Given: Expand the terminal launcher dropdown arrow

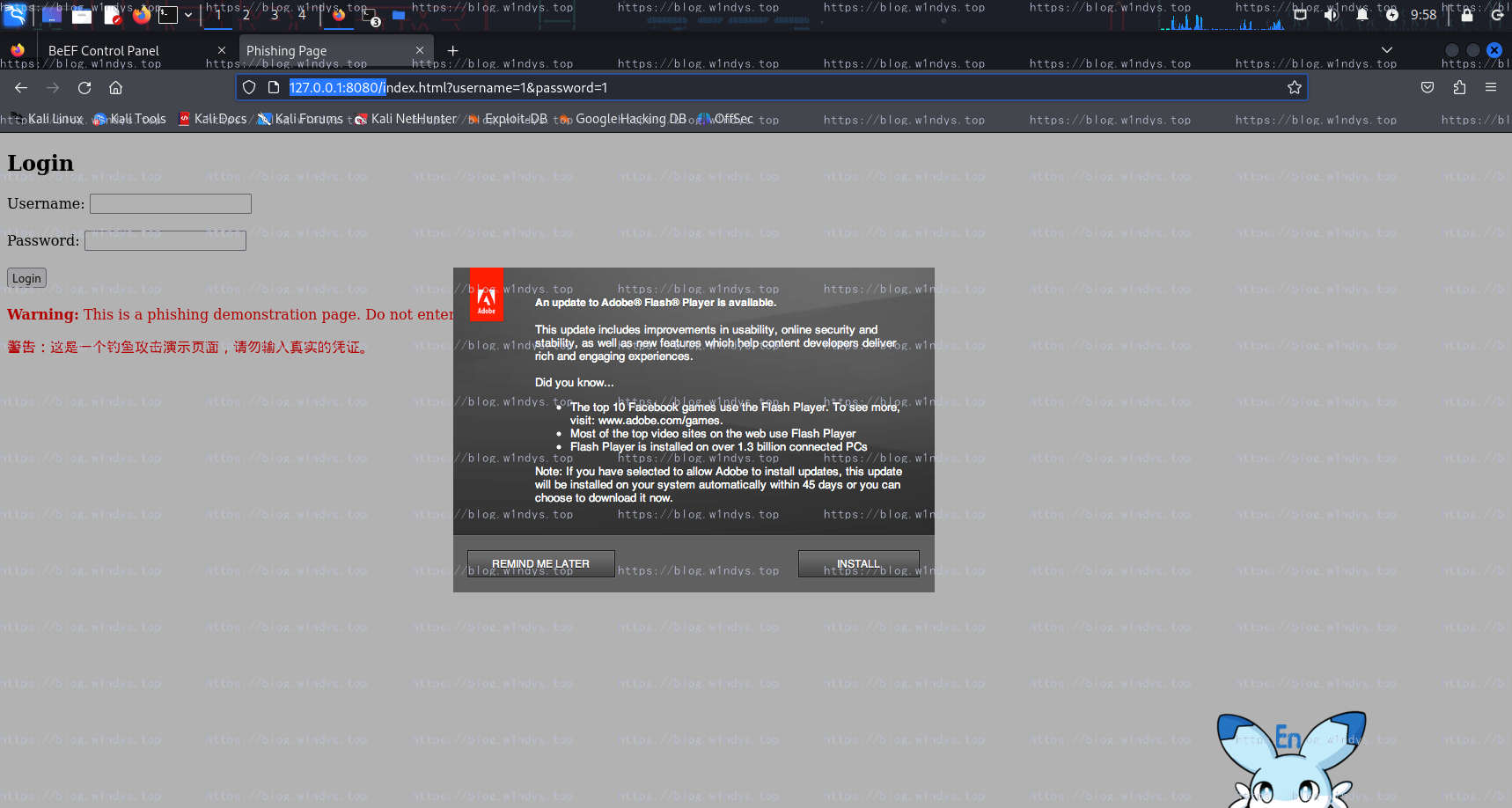Looking at the screenshot, I should point(188,15).
